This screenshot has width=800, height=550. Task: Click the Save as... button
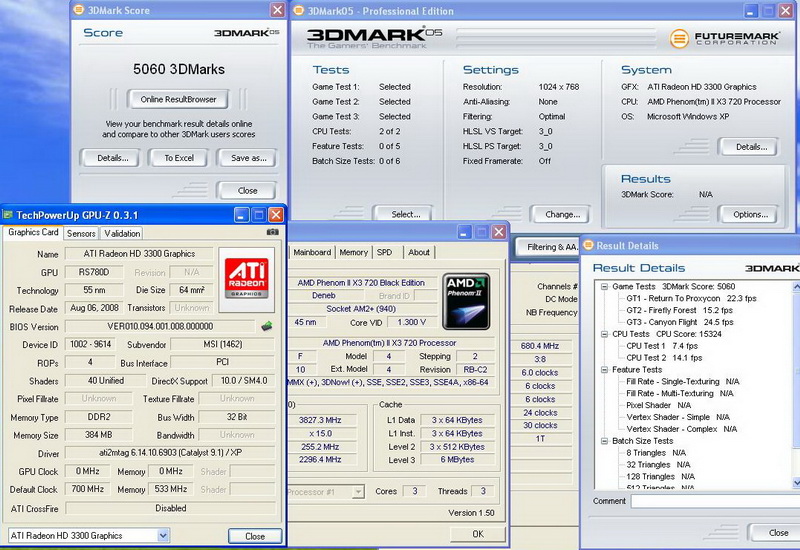(248, 158)
